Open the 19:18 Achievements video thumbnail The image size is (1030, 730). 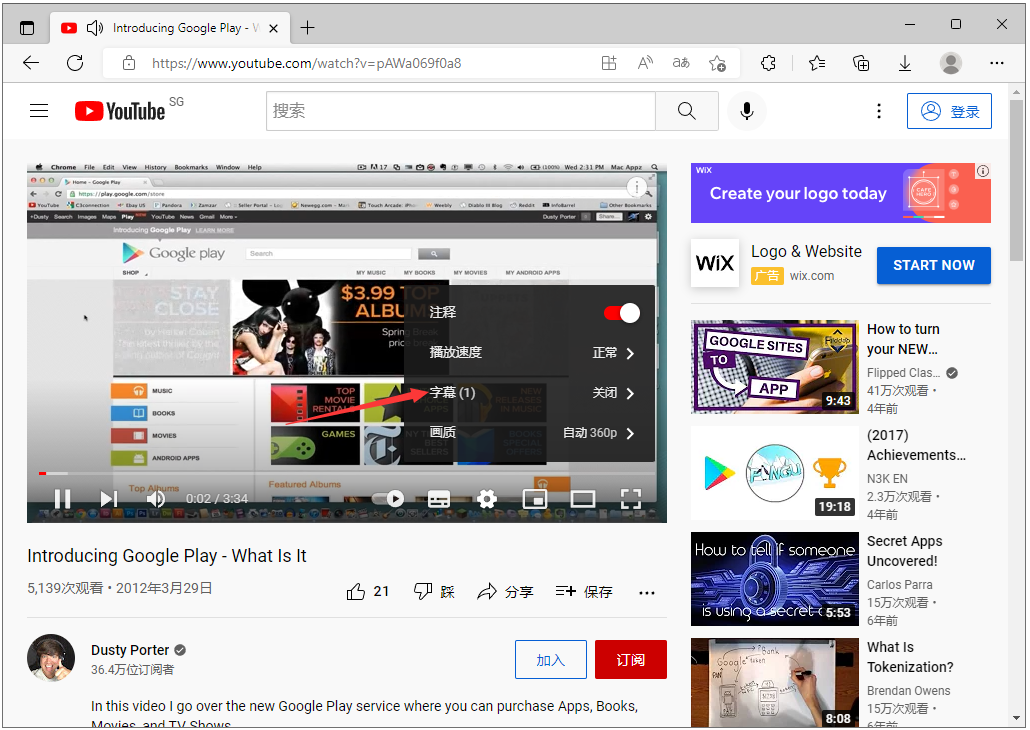coord(774,472)
